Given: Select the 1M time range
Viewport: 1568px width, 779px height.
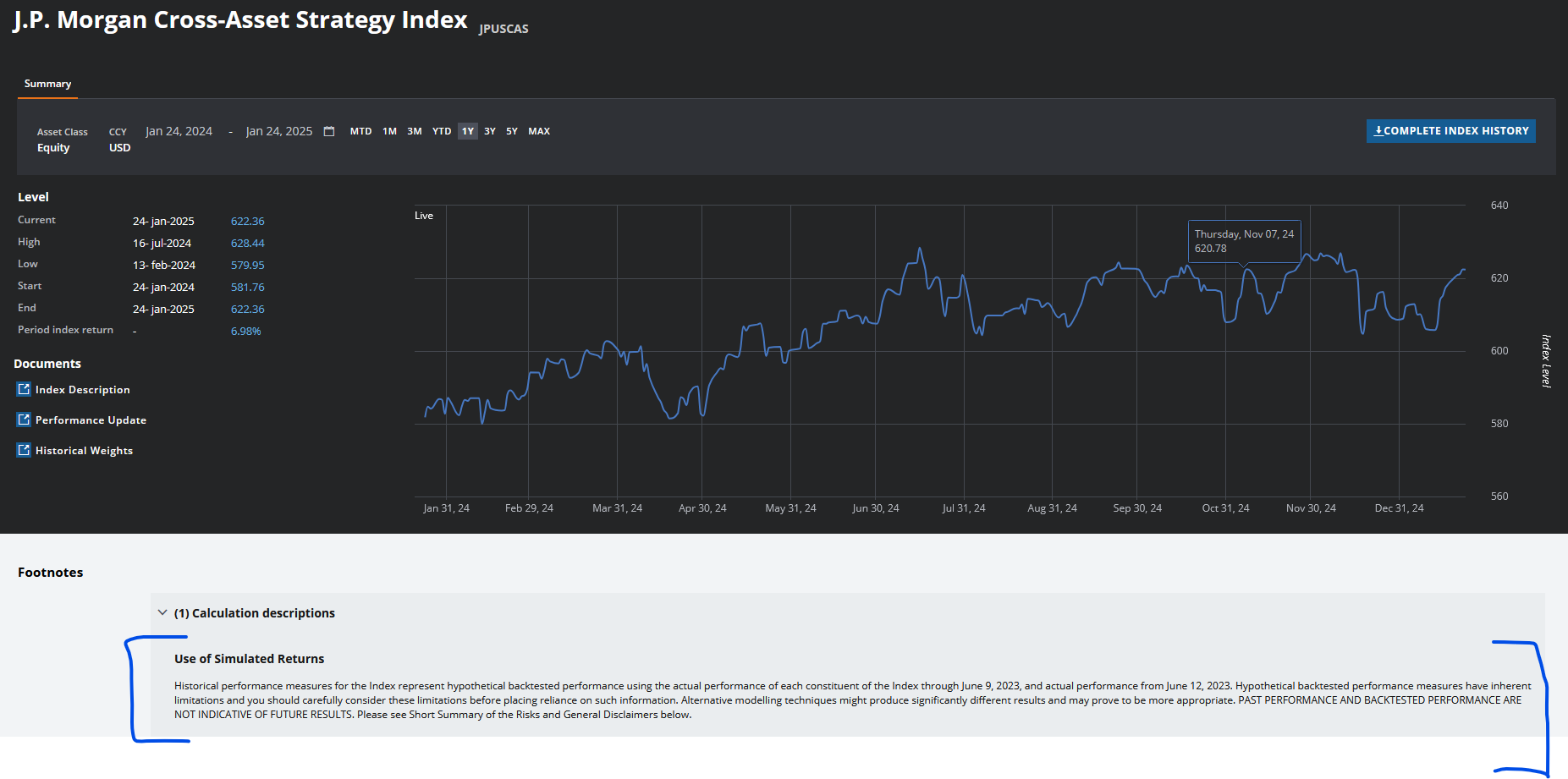Looking at the screenshot, I should [x=389, y=131].
